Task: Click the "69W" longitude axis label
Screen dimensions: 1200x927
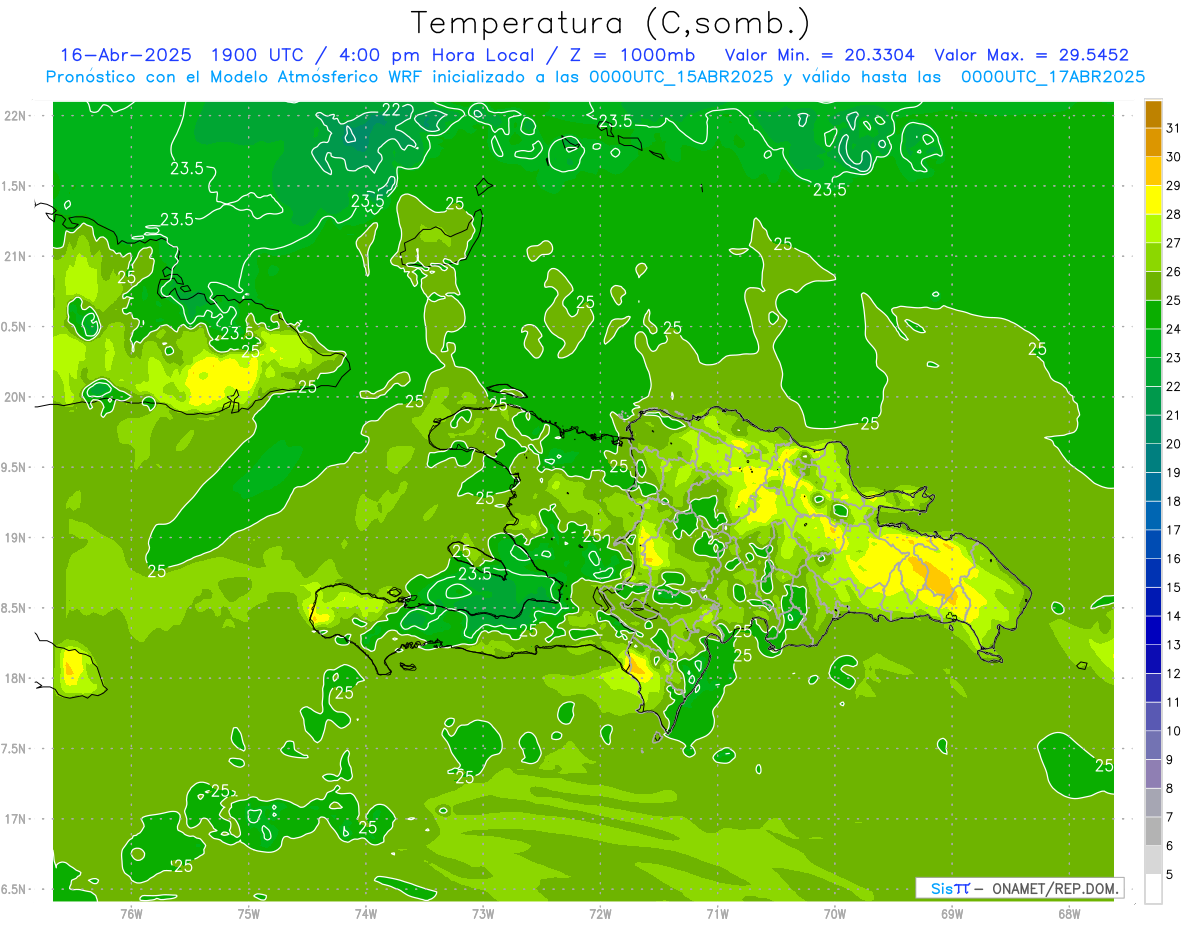Action: tap(952, 913)
